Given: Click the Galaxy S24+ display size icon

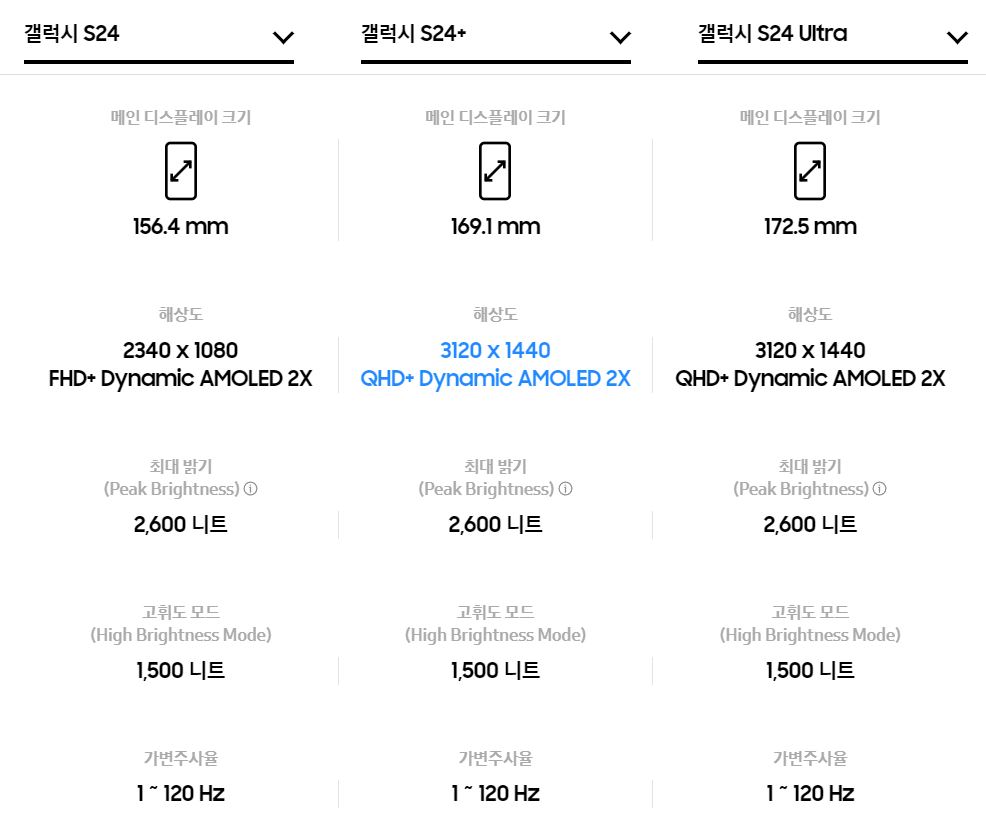Looking at the screenshot, I should (x=495, y=170).
